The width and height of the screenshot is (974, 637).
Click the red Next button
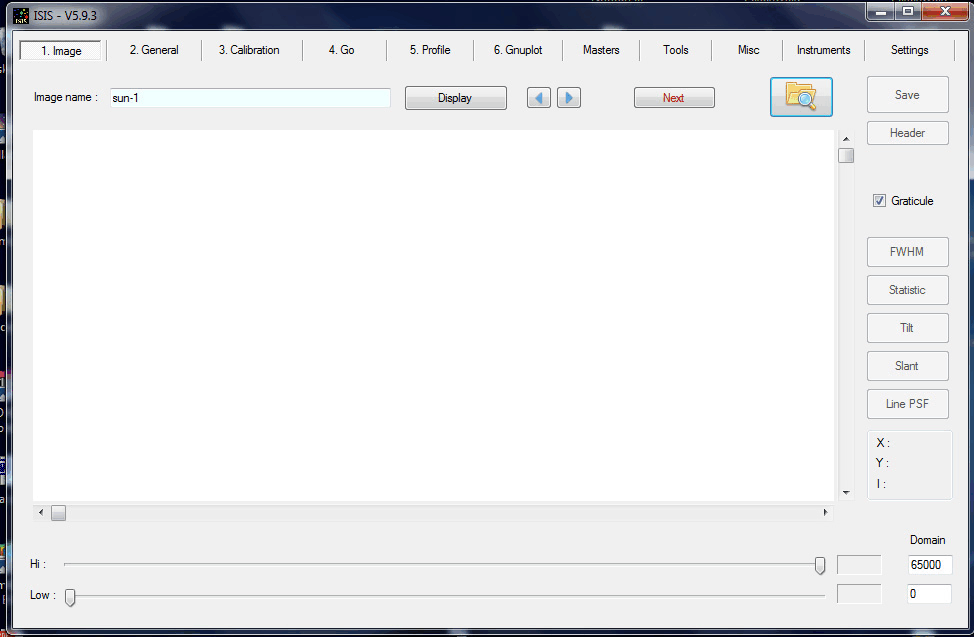coord(674,98)
